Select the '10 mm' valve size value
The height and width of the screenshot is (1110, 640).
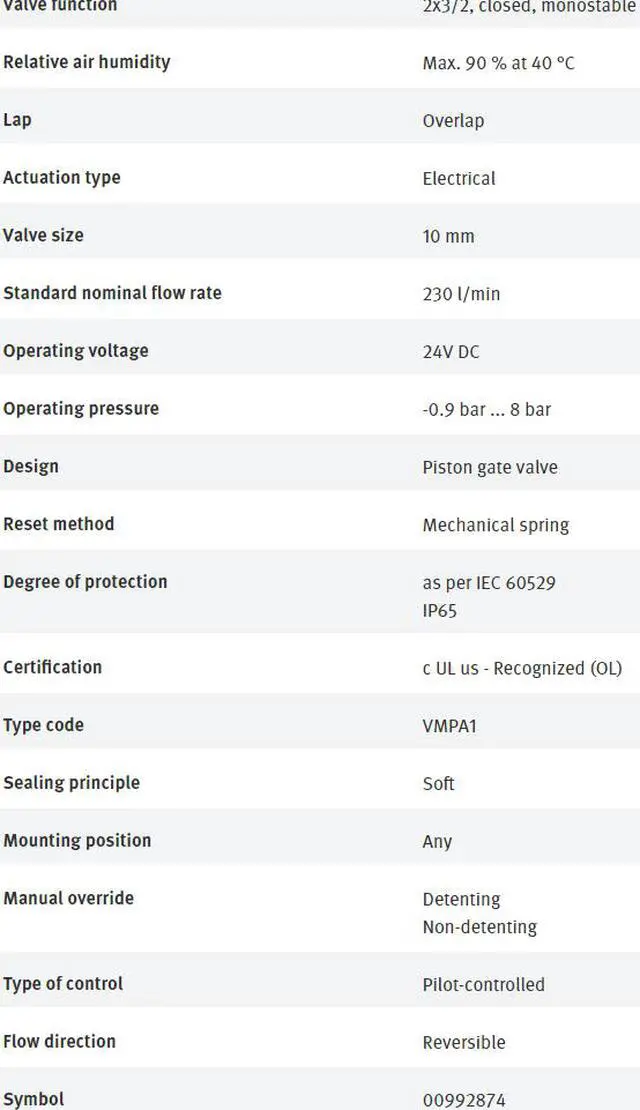[x=448, y=237]
